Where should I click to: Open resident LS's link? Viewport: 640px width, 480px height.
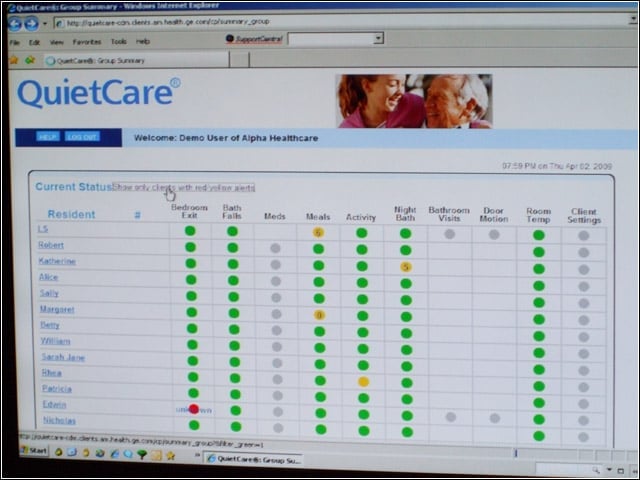pyautogui.click(x=43, y=229)
